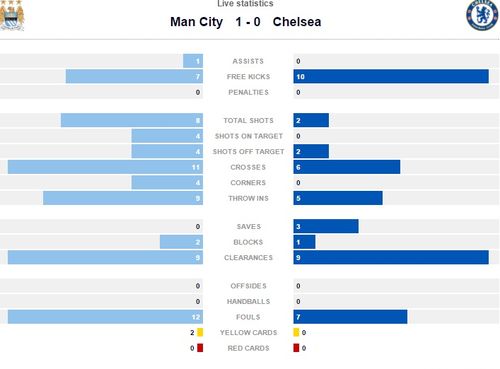Image resolution: width=500 pixels, height=369 pixels.
Task: Click the Chelsea club crest
Action: coord(482,15)
